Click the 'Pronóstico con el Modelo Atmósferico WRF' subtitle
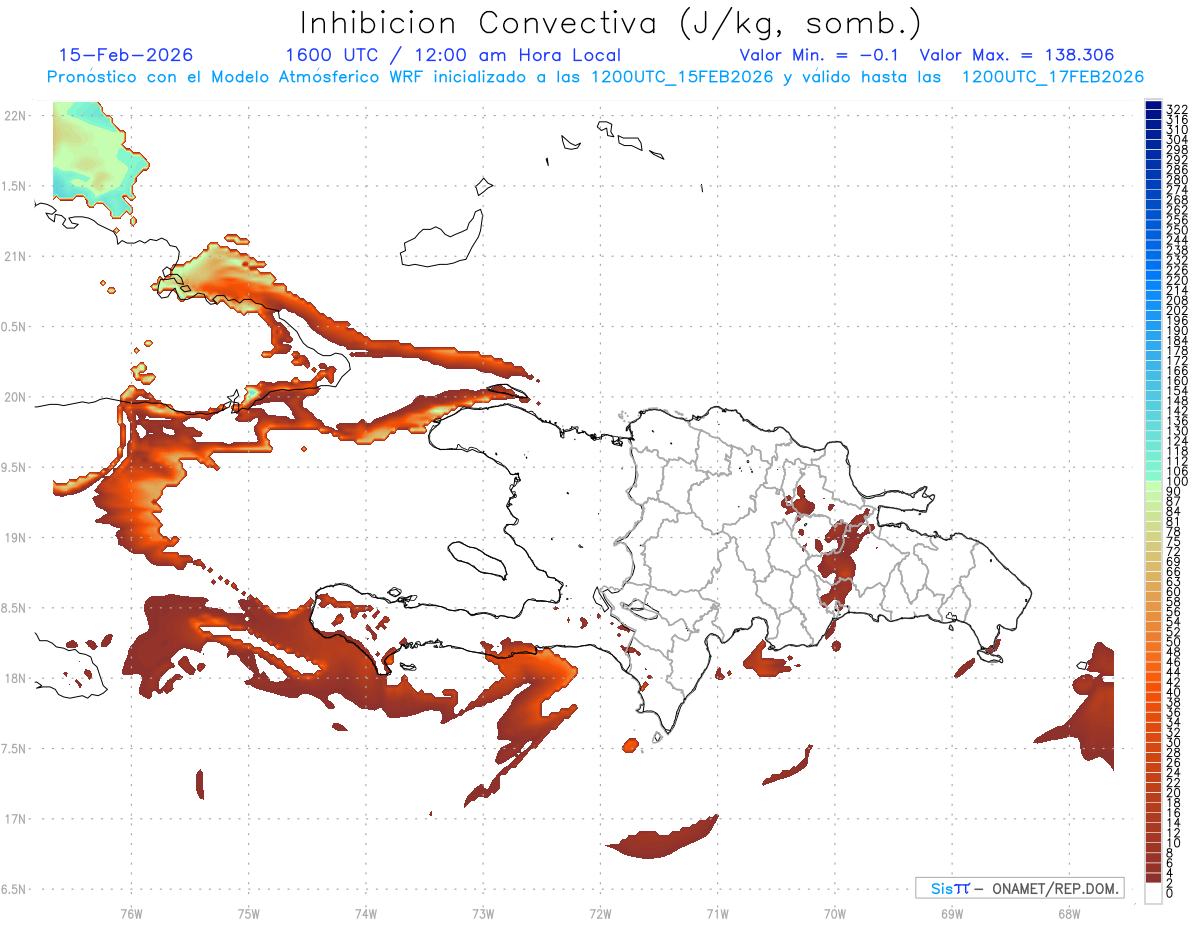 pyautogui.click(x=235, y=77)
